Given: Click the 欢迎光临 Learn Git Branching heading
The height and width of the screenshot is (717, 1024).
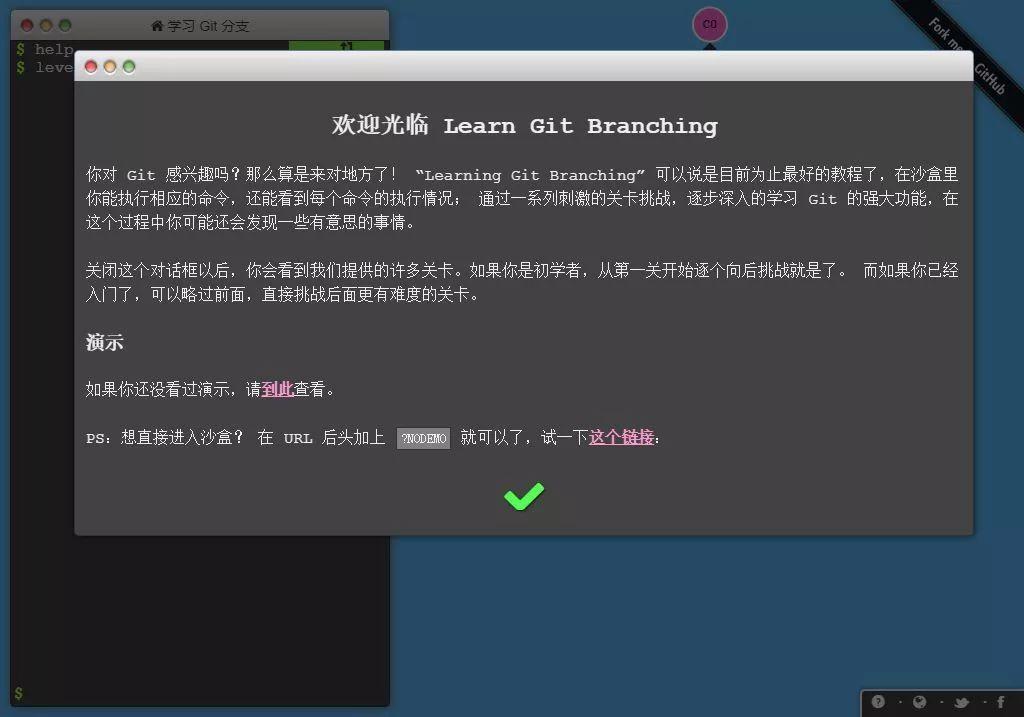Looking at the screenshot, I should (524, 125).
